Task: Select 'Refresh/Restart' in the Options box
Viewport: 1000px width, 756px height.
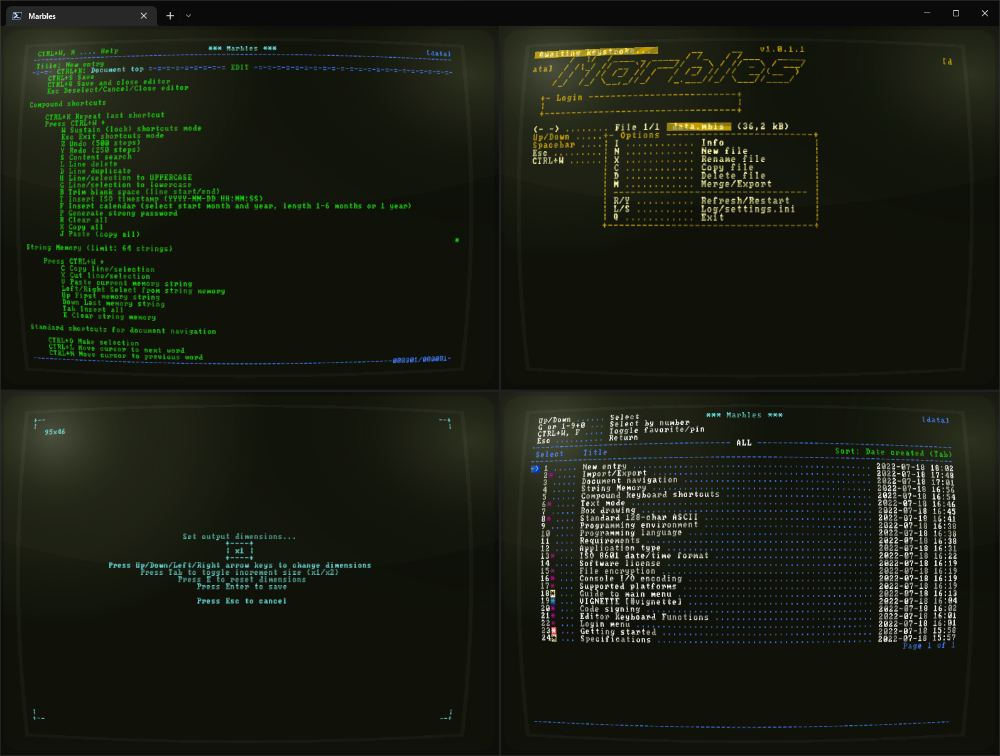Action: (745, 200)
